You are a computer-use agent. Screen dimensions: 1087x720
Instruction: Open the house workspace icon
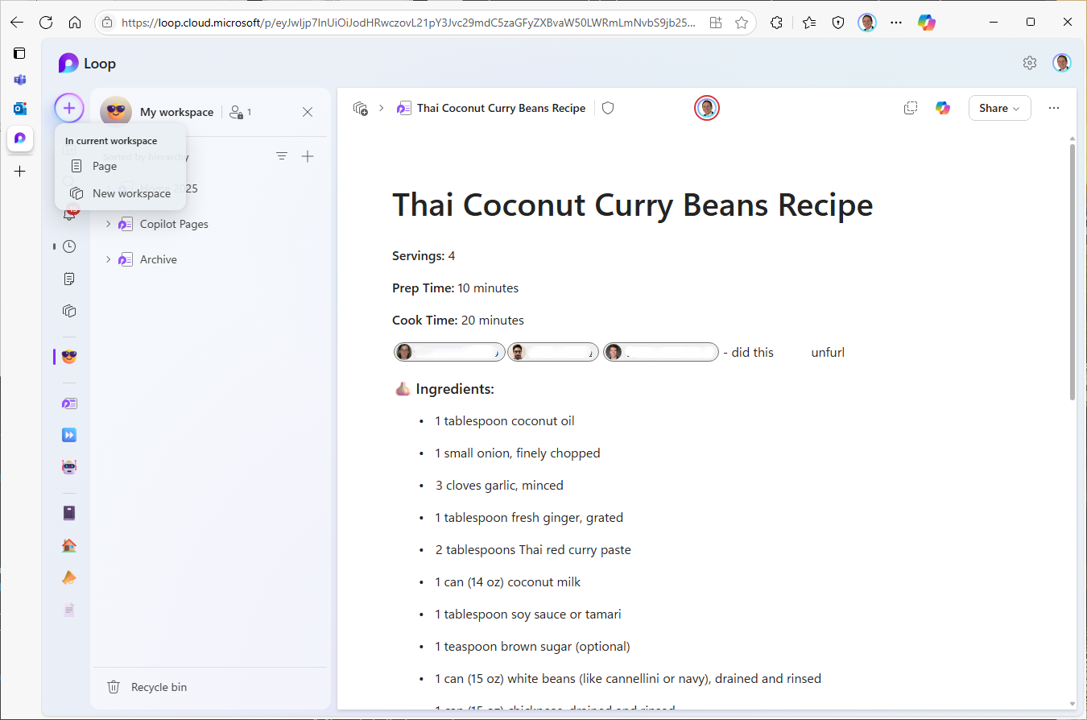69,545
